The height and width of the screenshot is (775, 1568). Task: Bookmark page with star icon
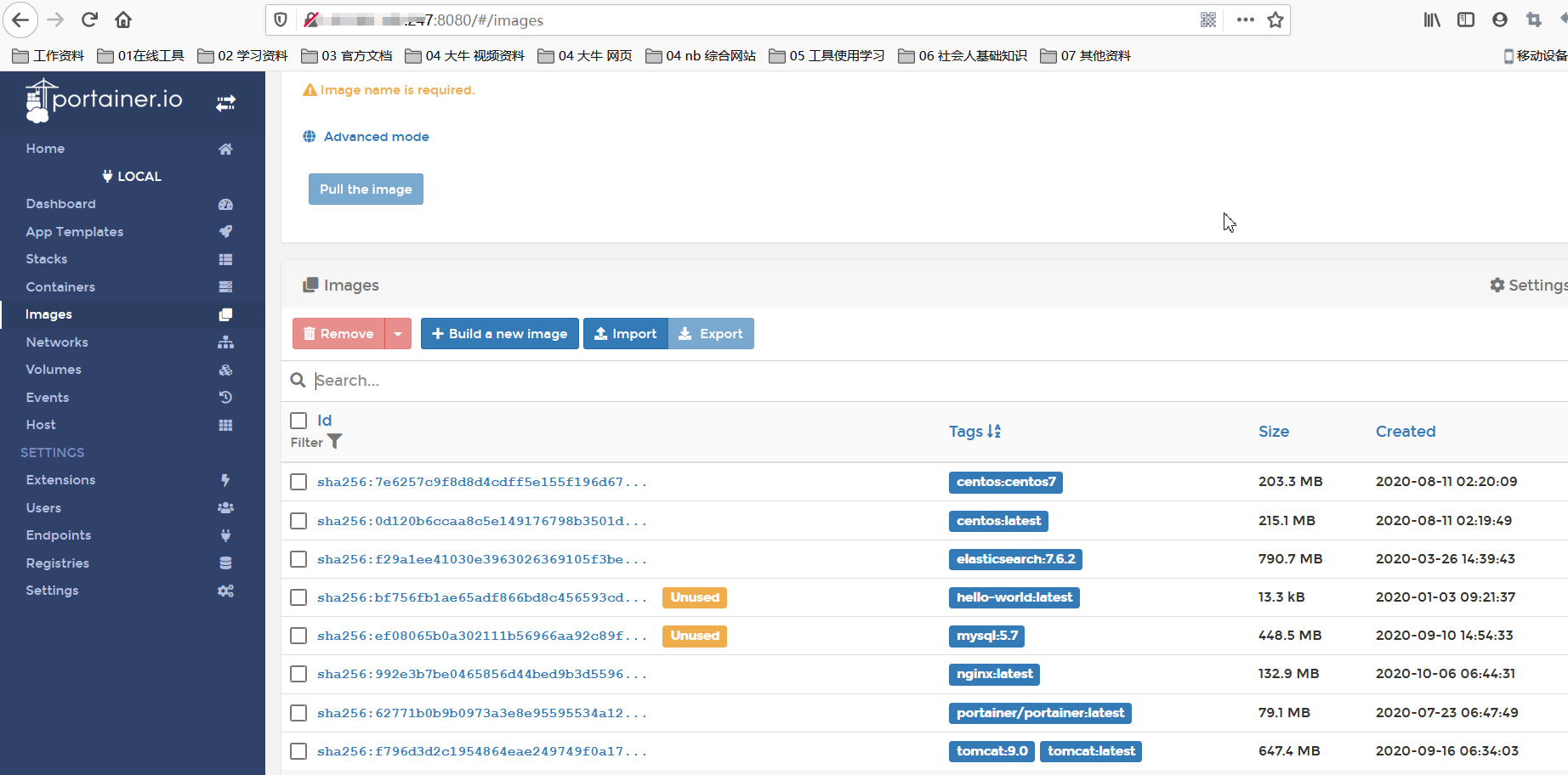(x=1275, y=20)
